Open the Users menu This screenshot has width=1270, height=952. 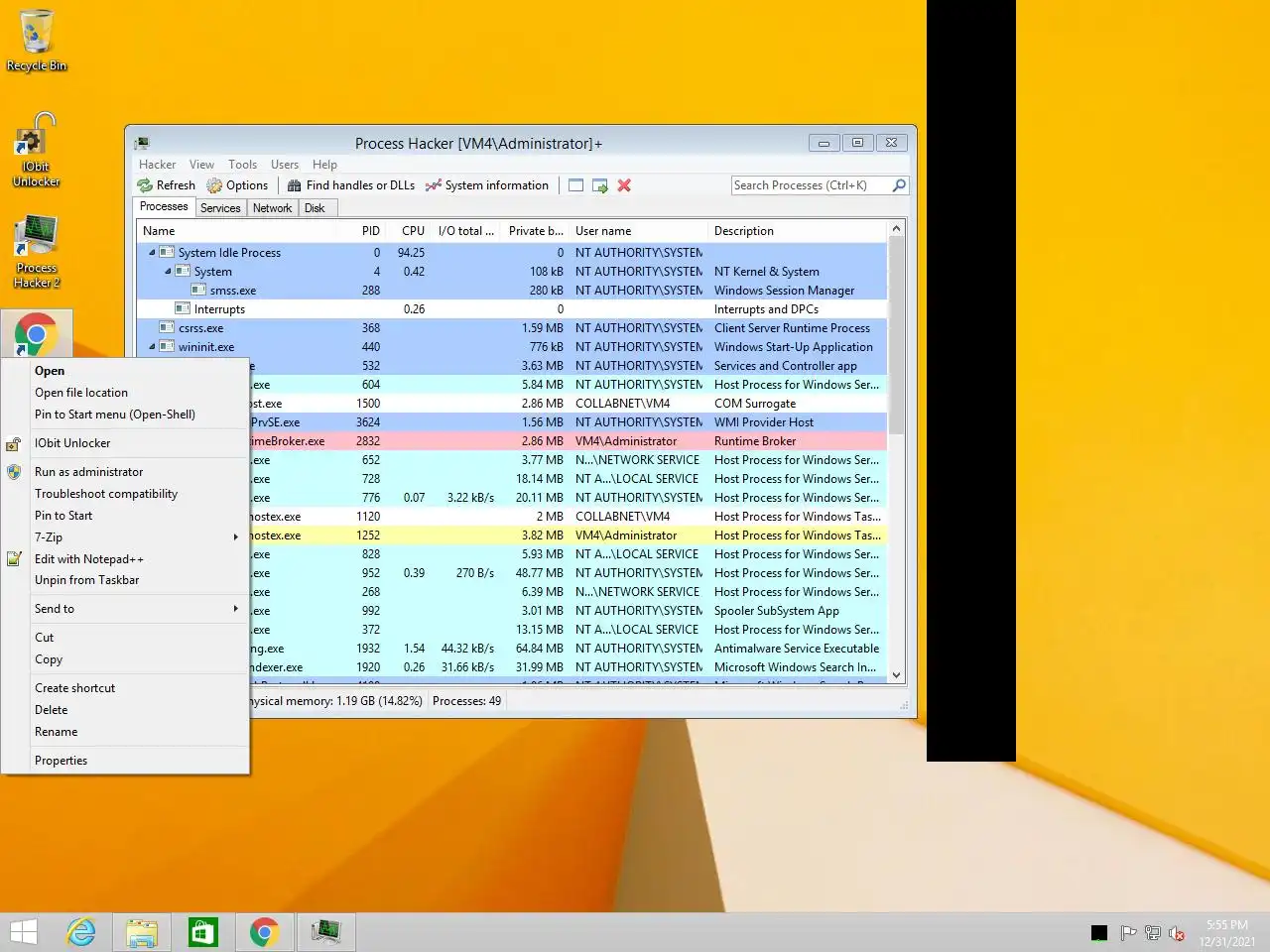click(285, 165)
